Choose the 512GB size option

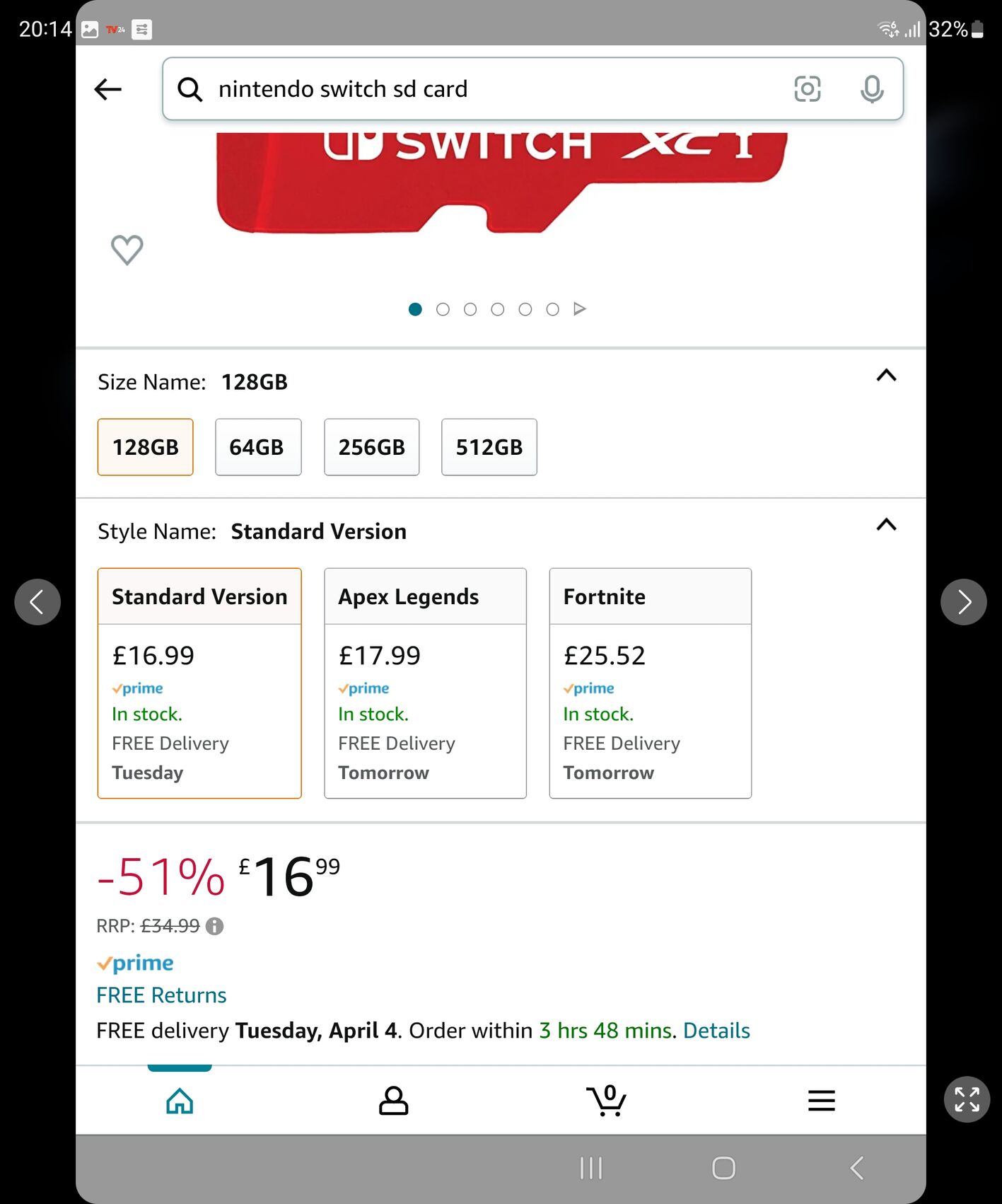pyautogui.click(x=489, y=447)
